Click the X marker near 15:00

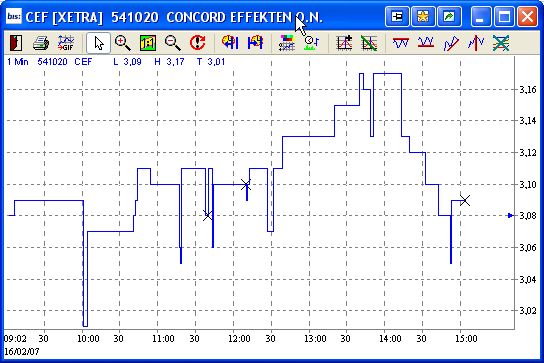tap(465, 200)
